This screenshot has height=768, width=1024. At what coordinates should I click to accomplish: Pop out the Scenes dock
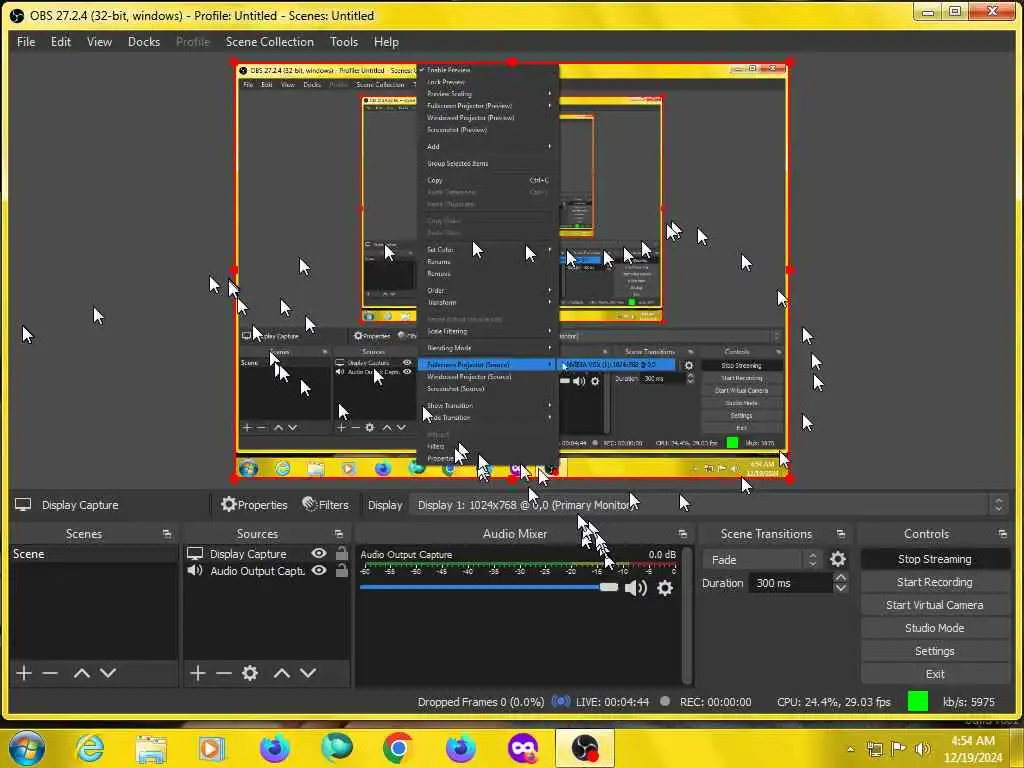point(167,534)
